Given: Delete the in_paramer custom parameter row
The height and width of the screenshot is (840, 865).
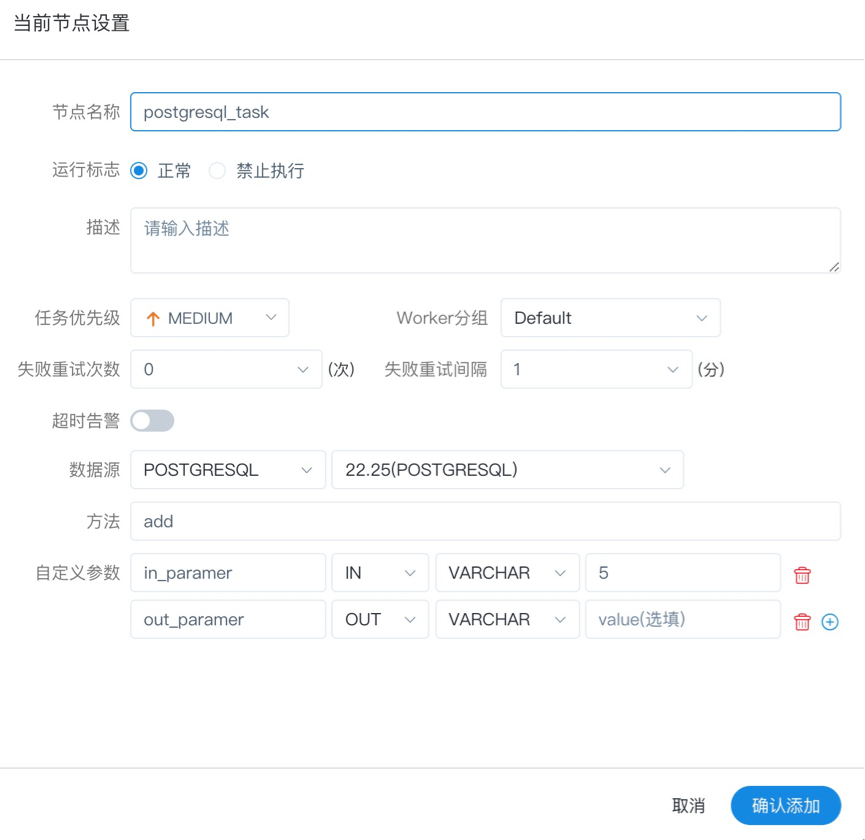Looking at the screenshot, I should (802, 575).
